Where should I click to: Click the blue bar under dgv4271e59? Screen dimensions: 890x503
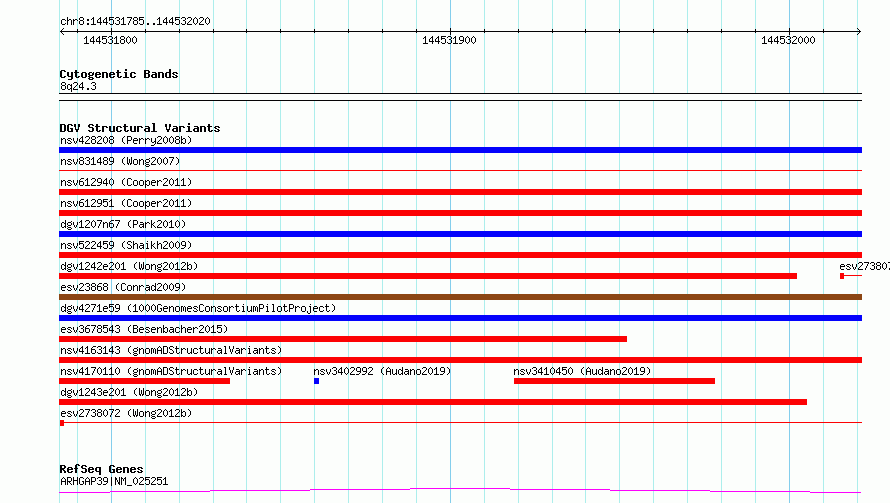(460, 318)
